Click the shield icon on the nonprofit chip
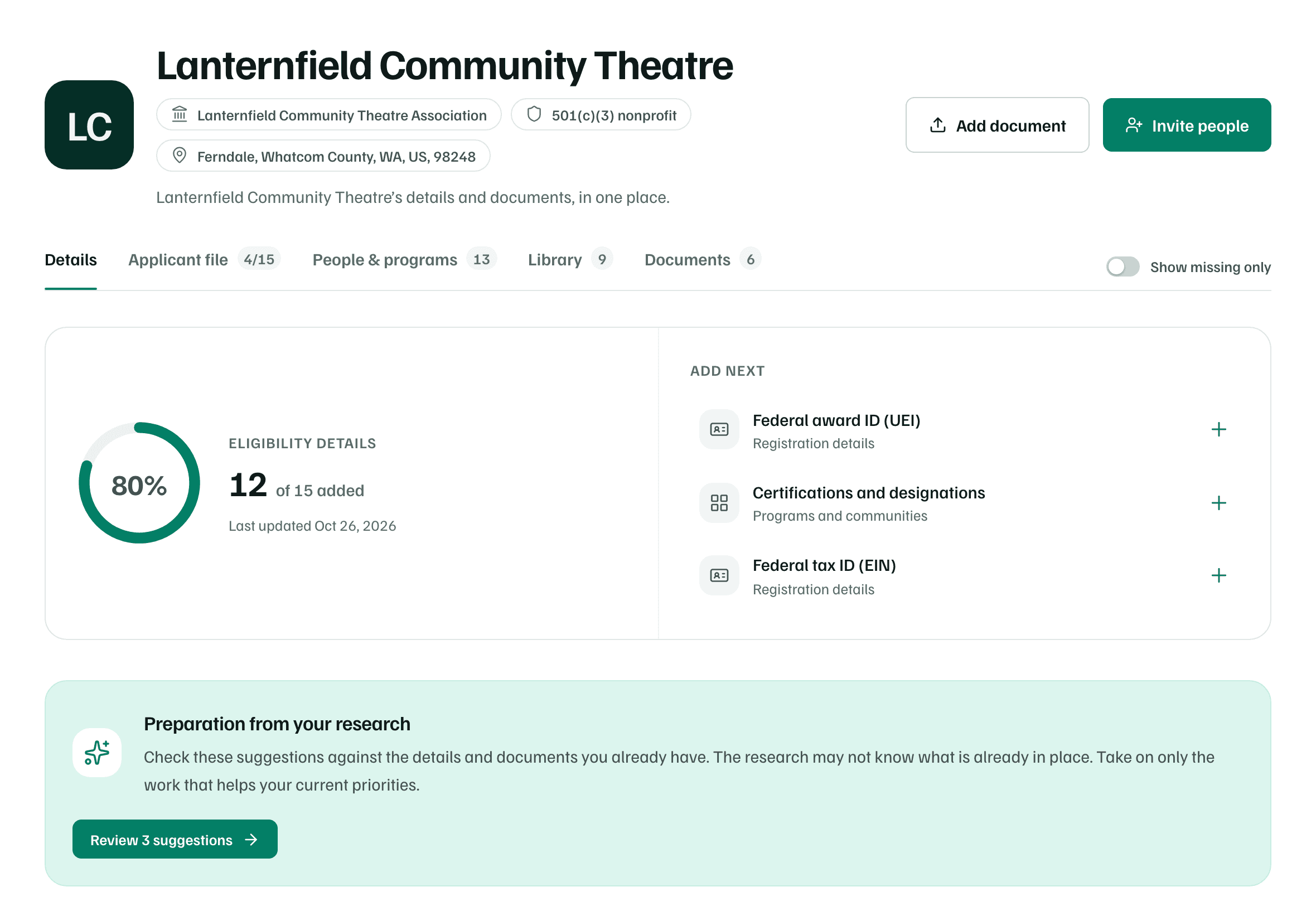This screenshot has width=1316, height=921. [x=534, y=115]
